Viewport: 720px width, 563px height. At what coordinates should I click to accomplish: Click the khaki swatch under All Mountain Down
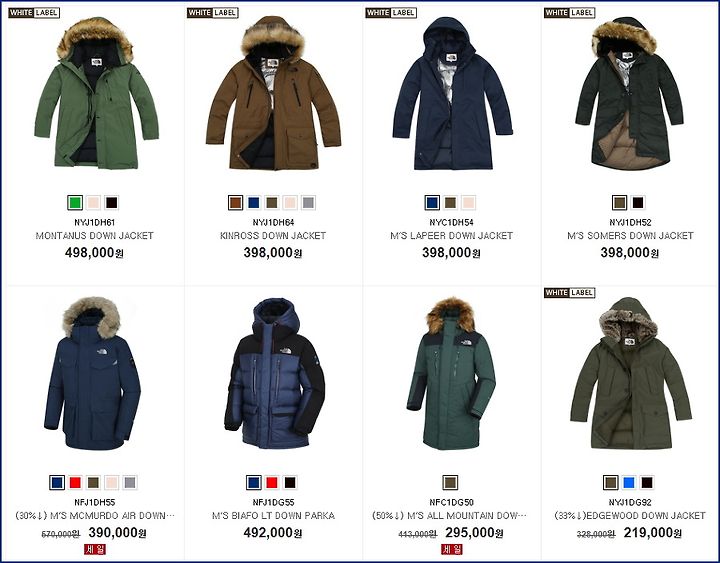[x=450, y=483]
